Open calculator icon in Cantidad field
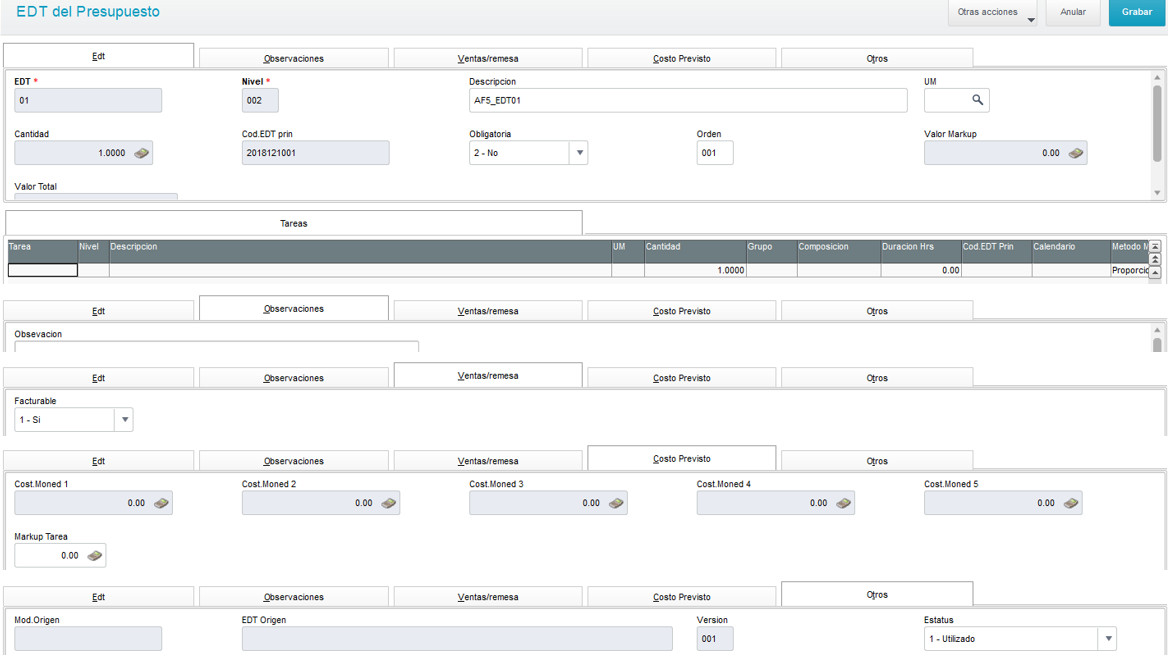The image size is (1168, 662). 142,153
